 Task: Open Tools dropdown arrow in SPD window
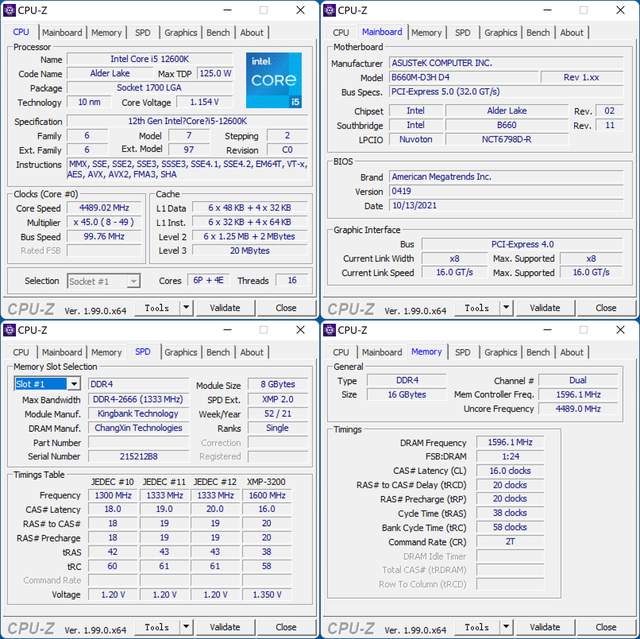[x=186, y=627]
